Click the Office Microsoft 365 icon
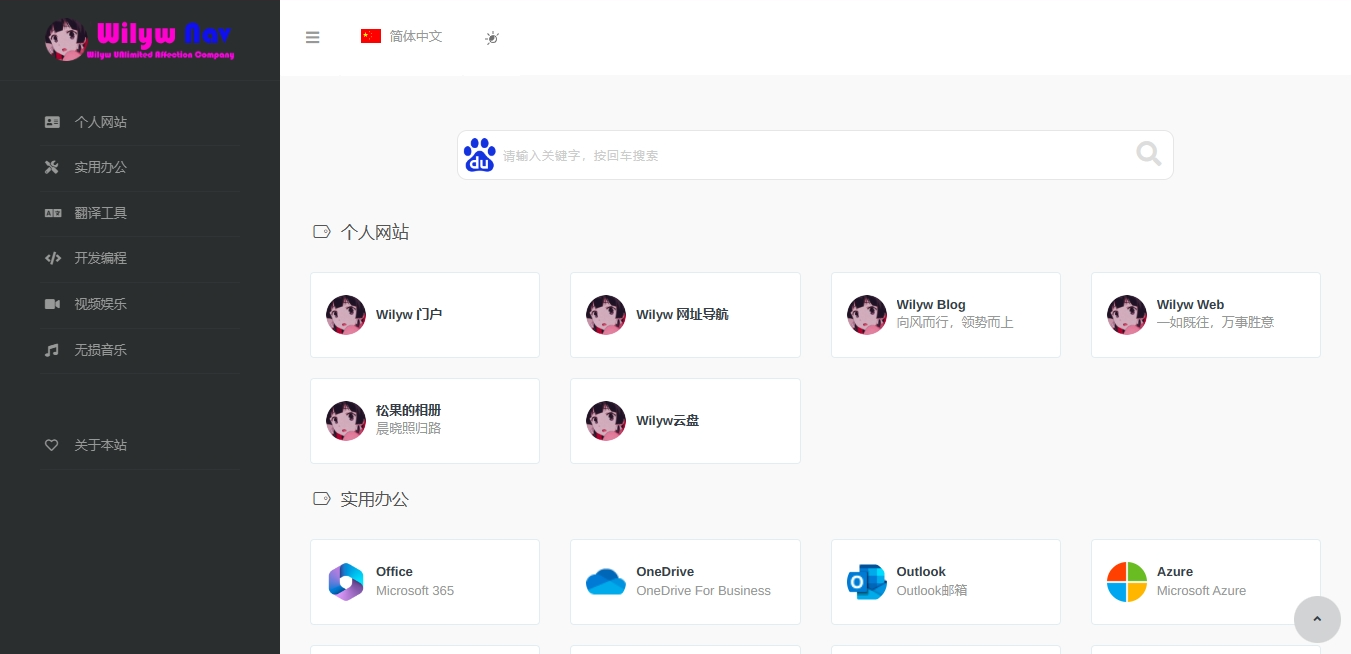1351x654 pixels. click(x=346, y=582)
